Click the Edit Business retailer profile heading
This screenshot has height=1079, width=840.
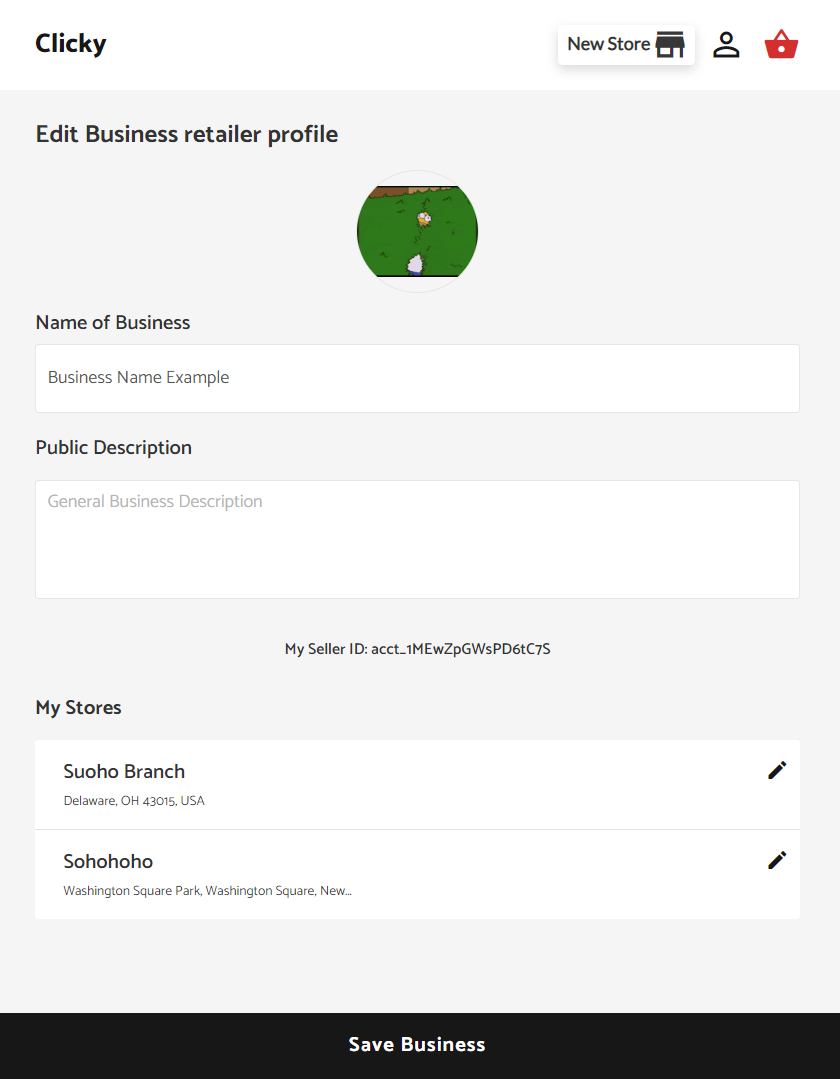click(x=186, y=134)
